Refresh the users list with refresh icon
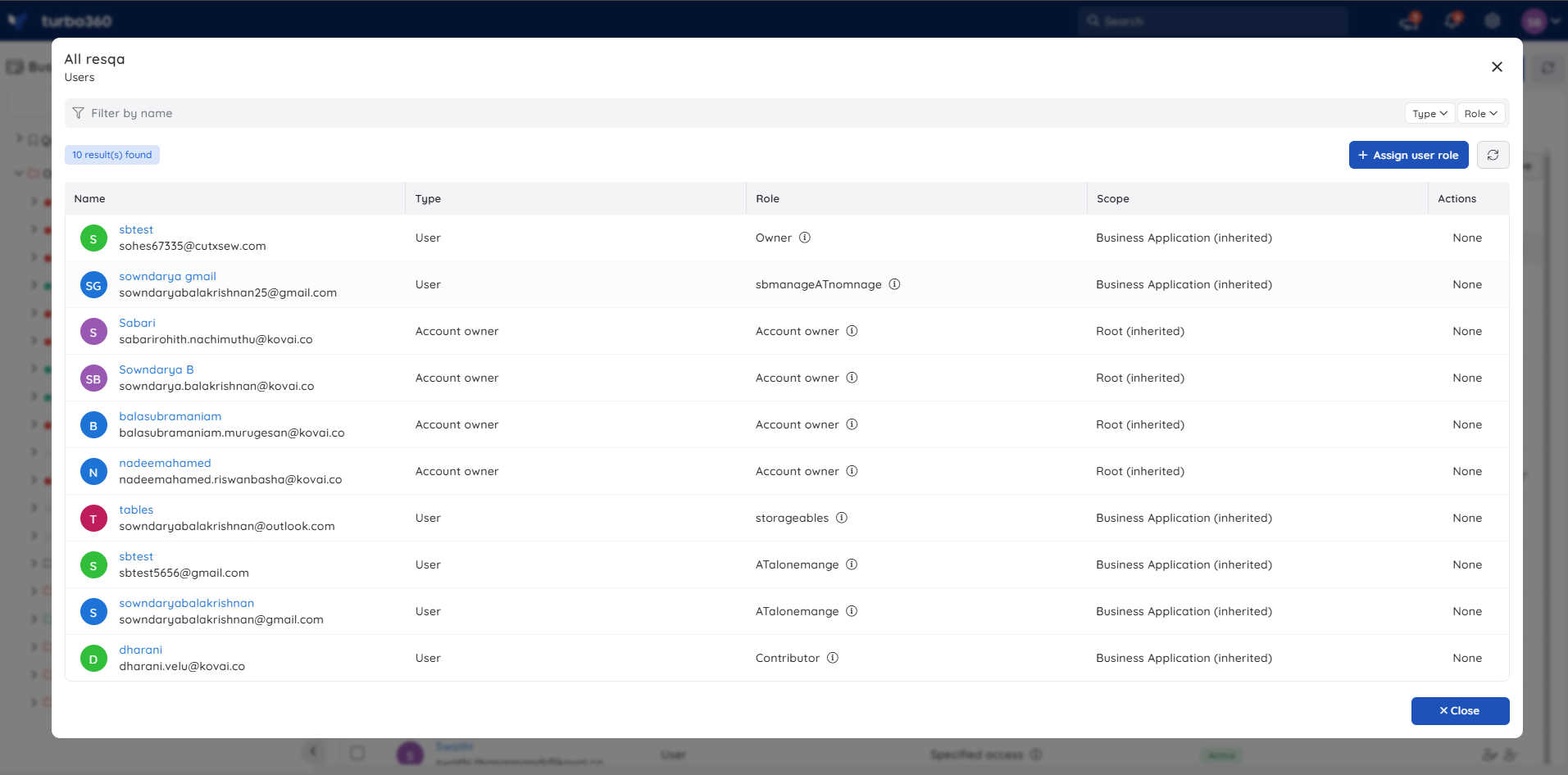This screenshot has height=775, width=1568. (x=1493, y=155)
